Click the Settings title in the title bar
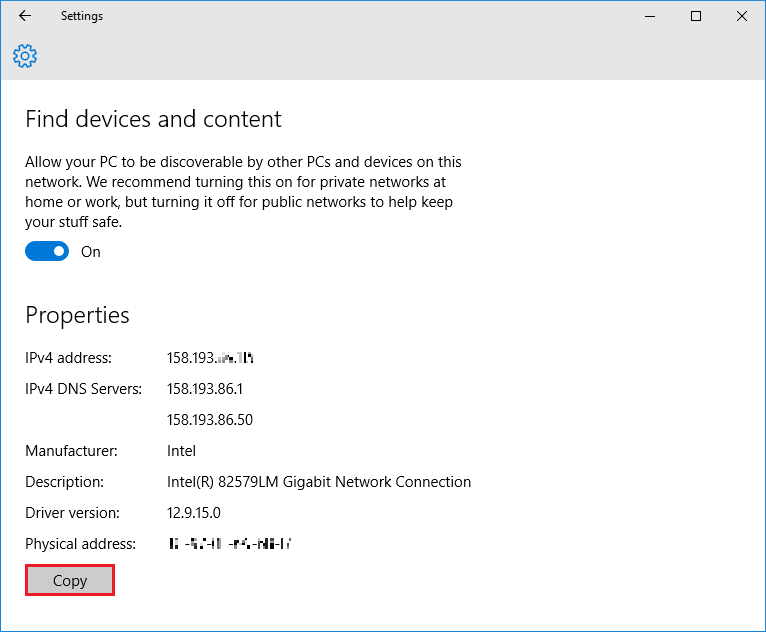The height and width of the screenshot is (632, 766). pos(81,16)
